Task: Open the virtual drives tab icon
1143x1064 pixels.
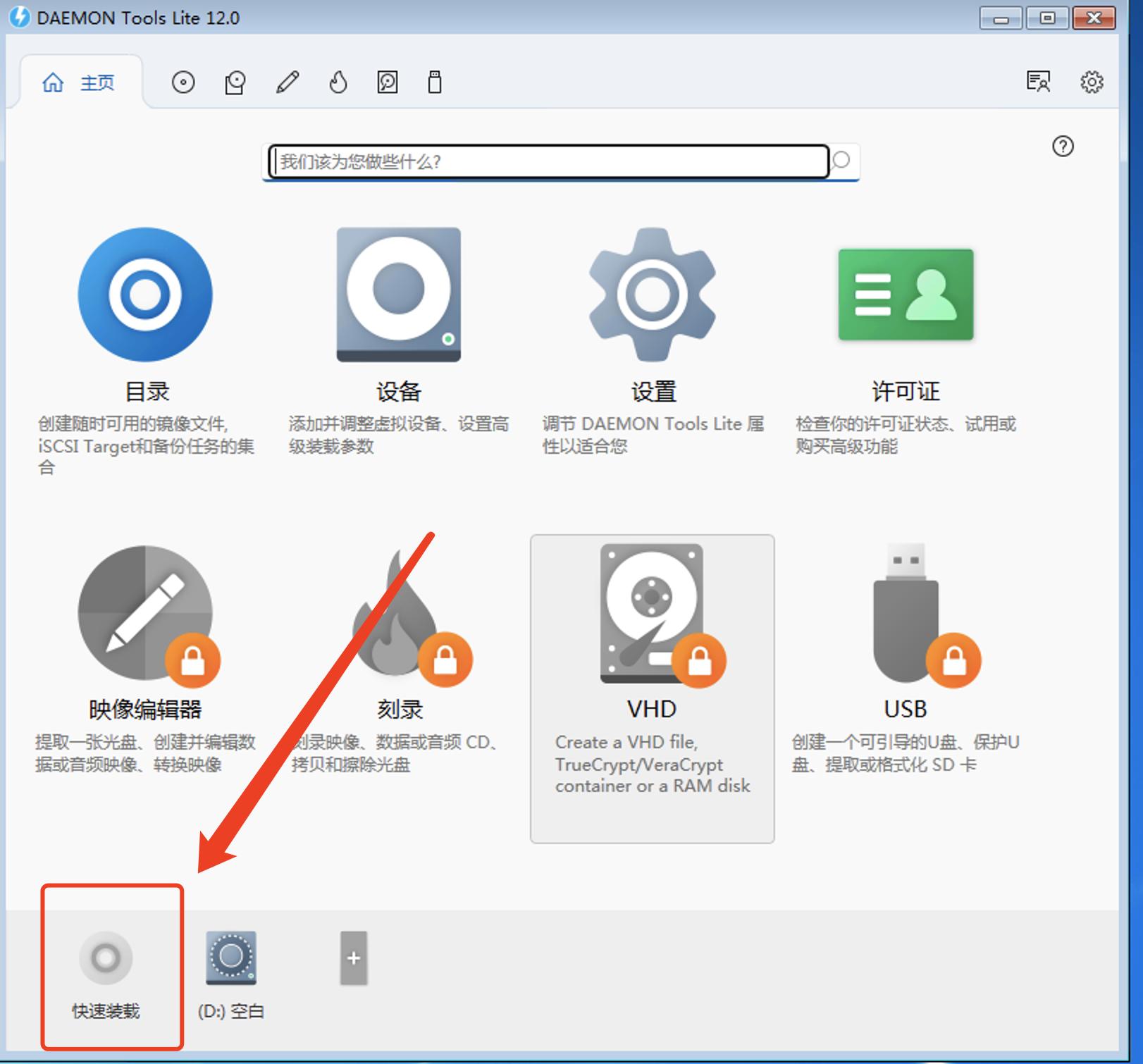Action: pos(235,82)
